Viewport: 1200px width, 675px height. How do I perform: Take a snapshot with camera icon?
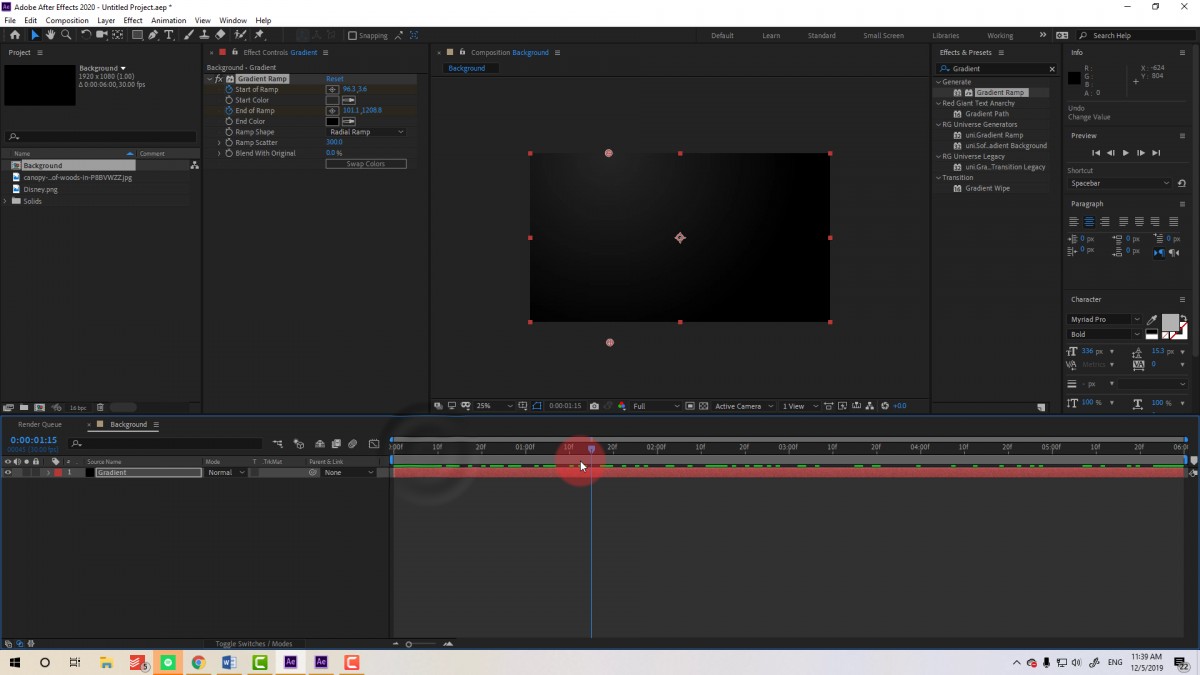pyautogui.click(x=595, y=406)
